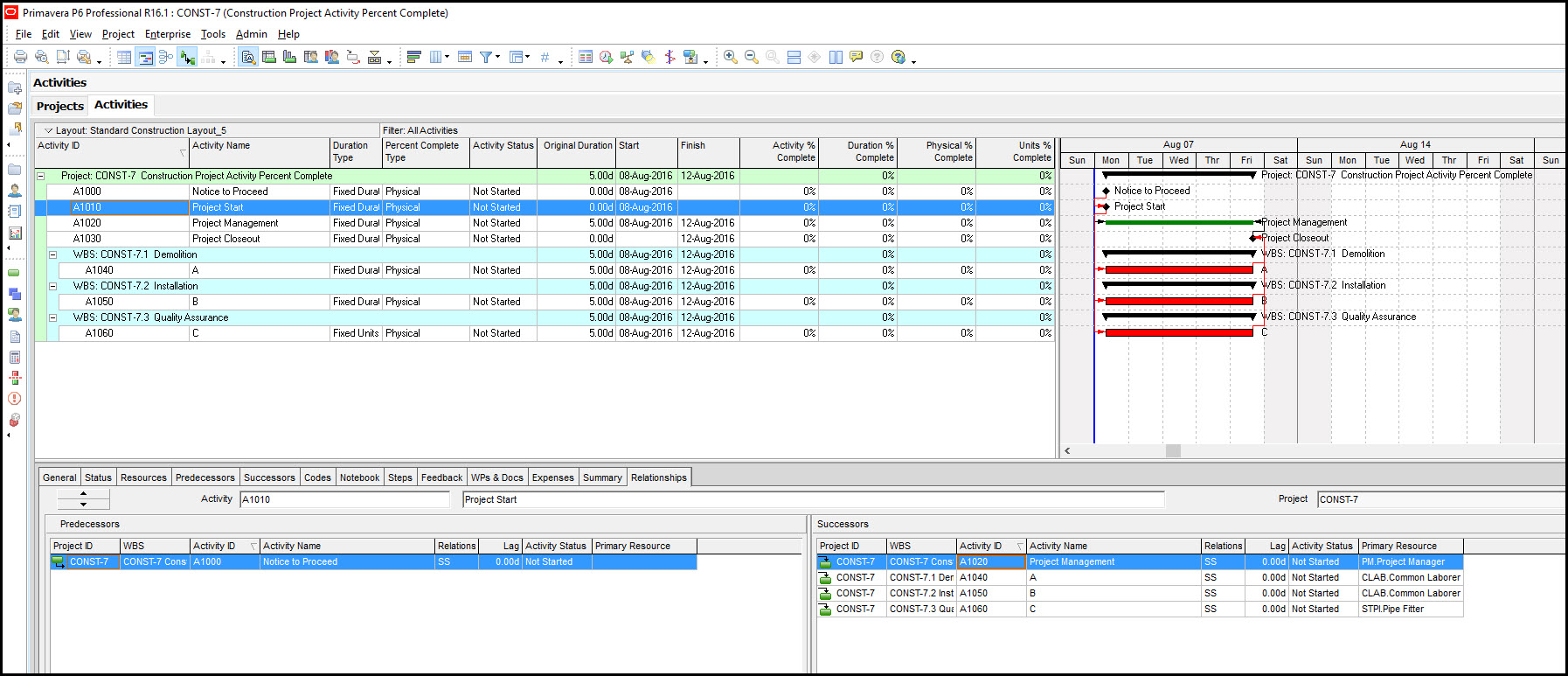Open Page Setup from the toolbar
Screen dimensions: 1568x676
pos(63,57)
